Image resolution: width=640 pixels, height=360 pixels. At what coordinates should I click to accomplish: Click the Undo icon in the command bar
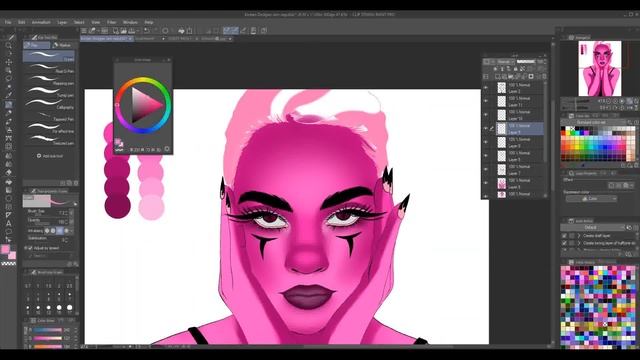[x=147, y=31]
